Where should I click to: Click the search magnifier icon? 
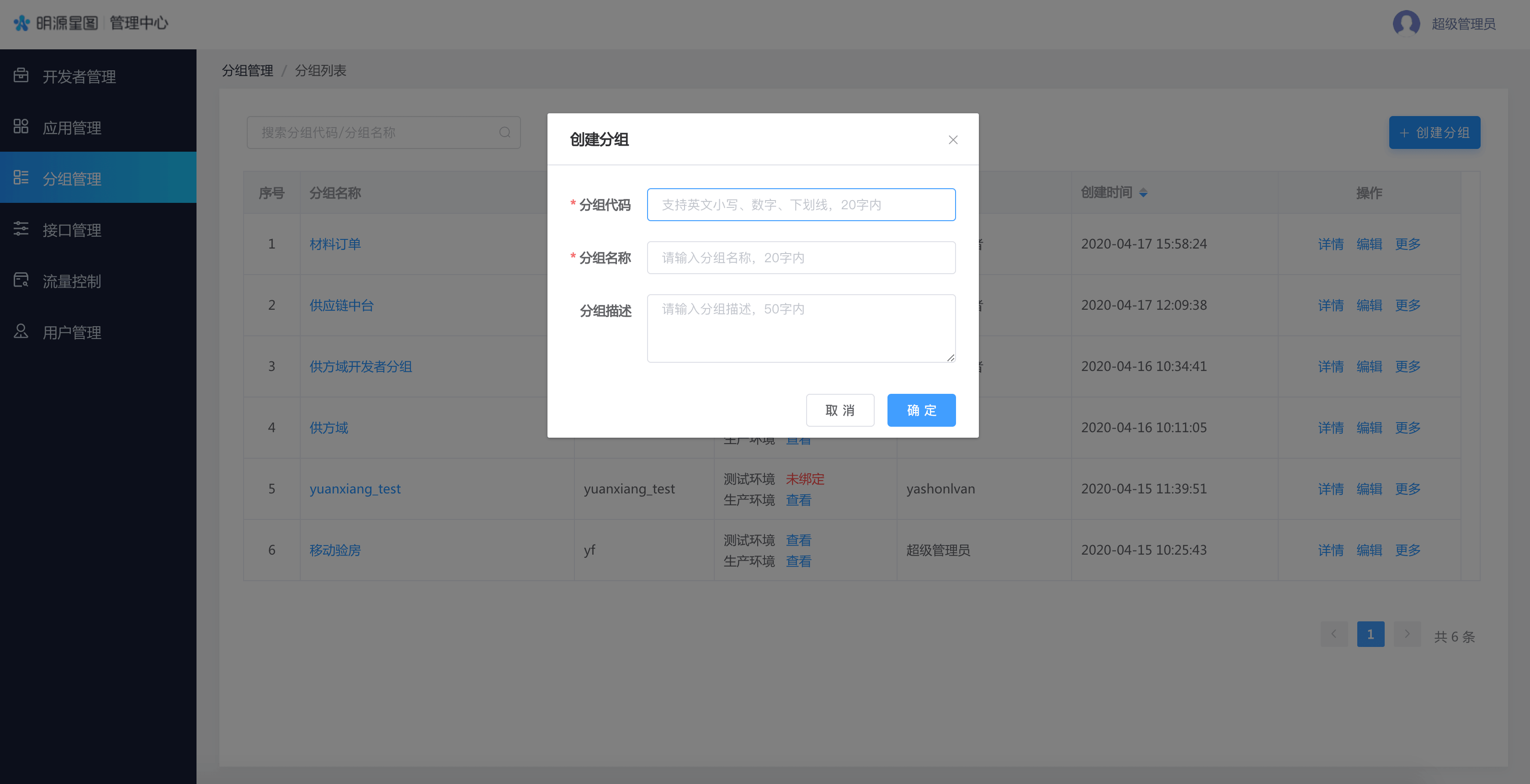point(504,132)
